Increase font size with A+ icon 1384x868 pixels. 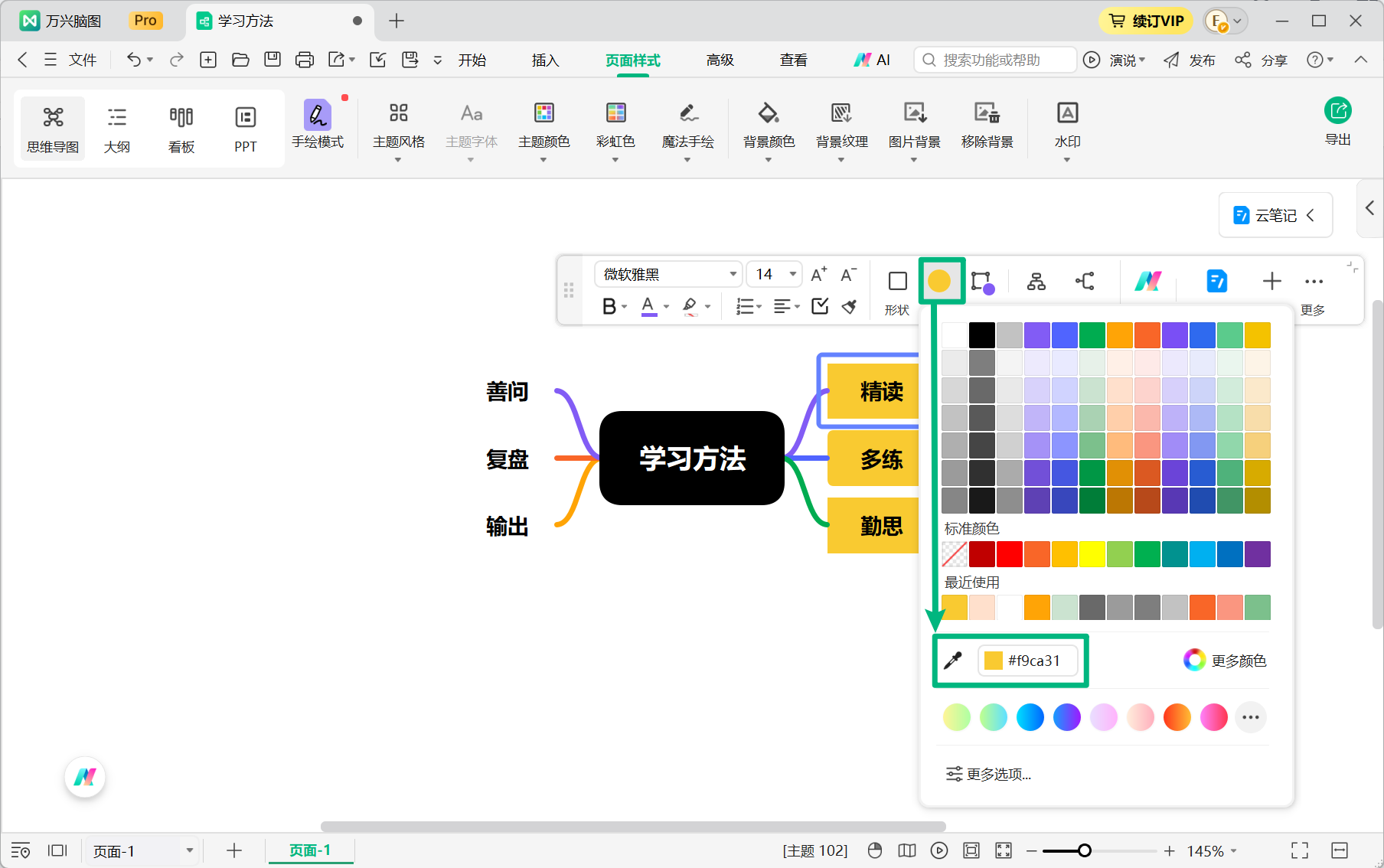click(x=818, y=274)
